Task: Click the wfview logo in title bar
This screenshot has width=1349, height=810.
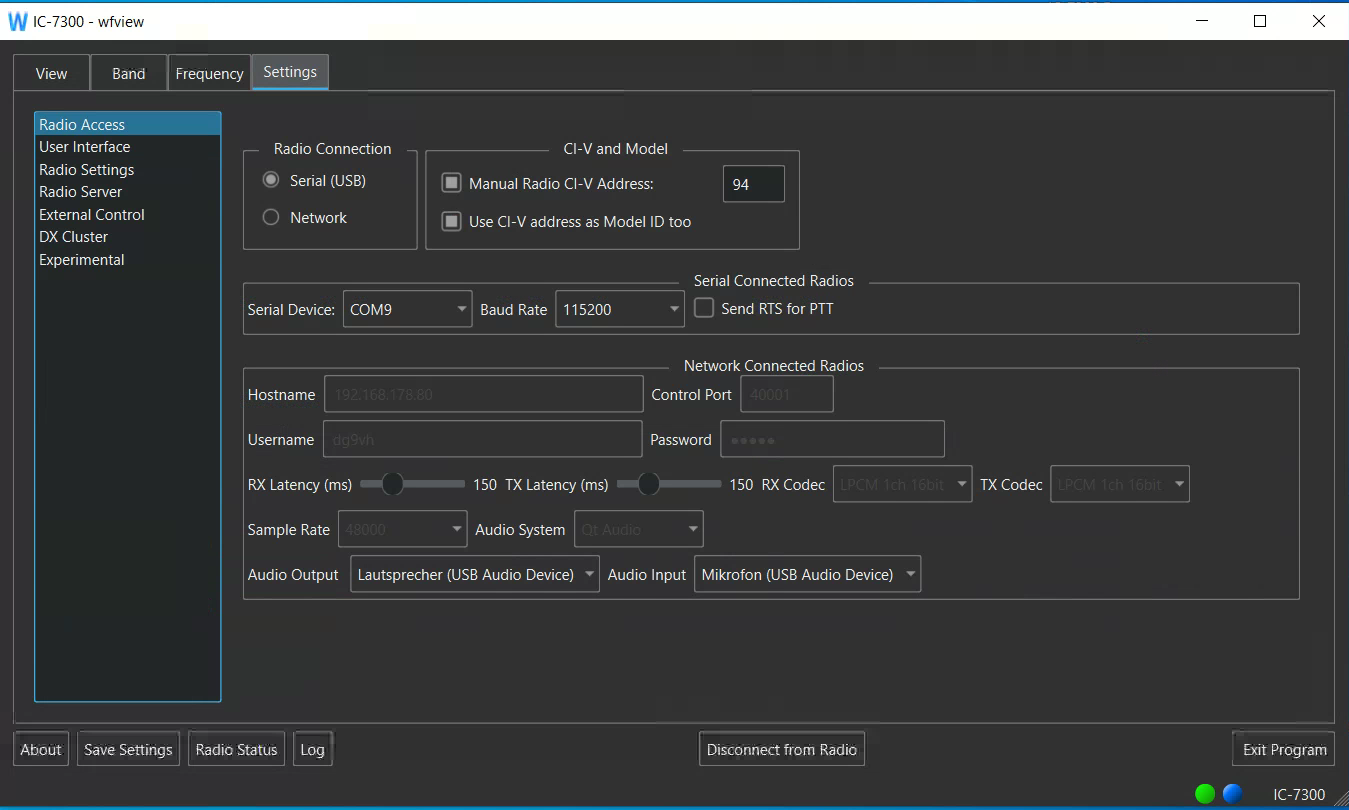Action: click(17, 21)
